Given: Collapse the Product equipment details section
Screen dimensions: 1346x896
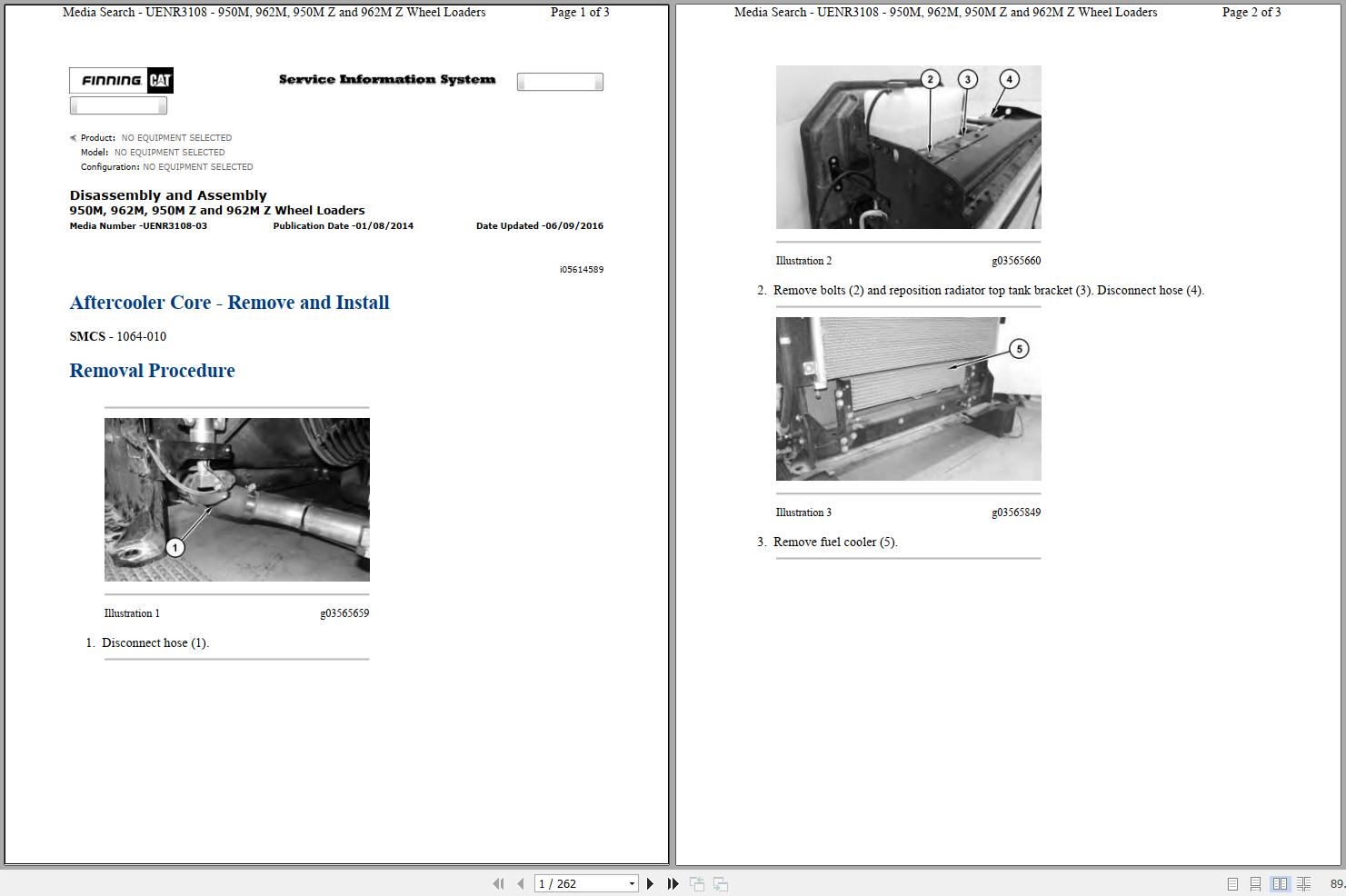Looking at the screenshot, I should pyautogui.click(x=73, y=137).
